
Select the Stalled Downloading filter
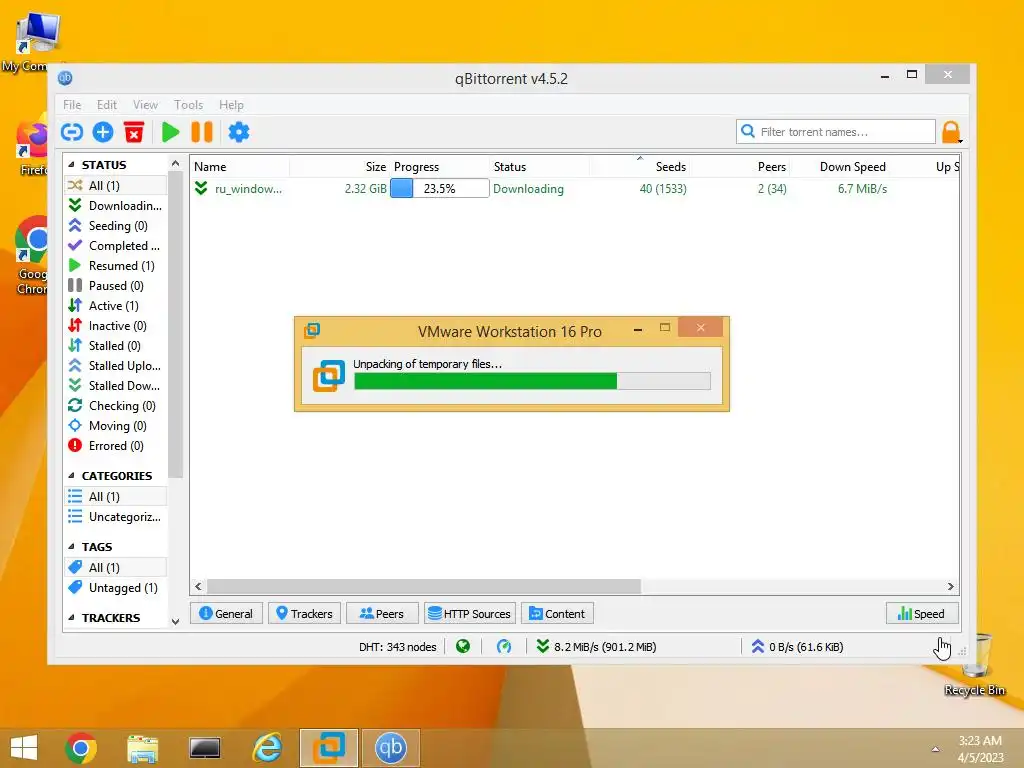[x=116, y=386]
